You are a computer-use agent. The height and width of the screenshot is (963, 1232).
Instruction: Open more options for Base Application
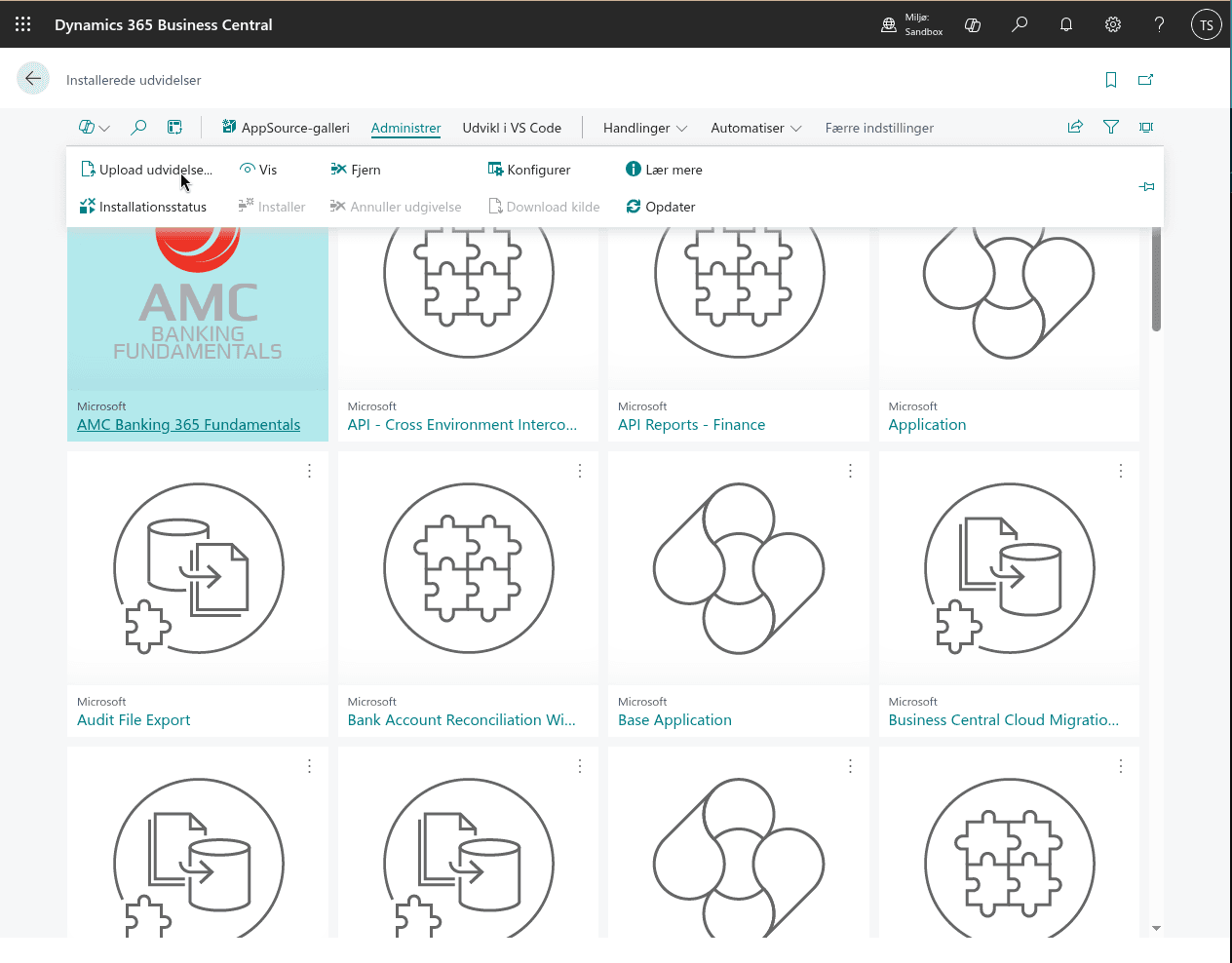tap(851, 471)
